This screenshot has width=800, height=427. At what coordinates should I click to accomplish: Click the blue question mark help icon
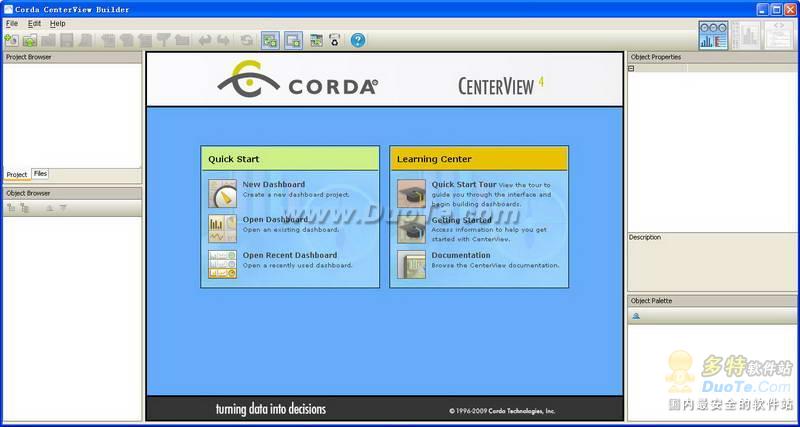[x=358, y=40]
